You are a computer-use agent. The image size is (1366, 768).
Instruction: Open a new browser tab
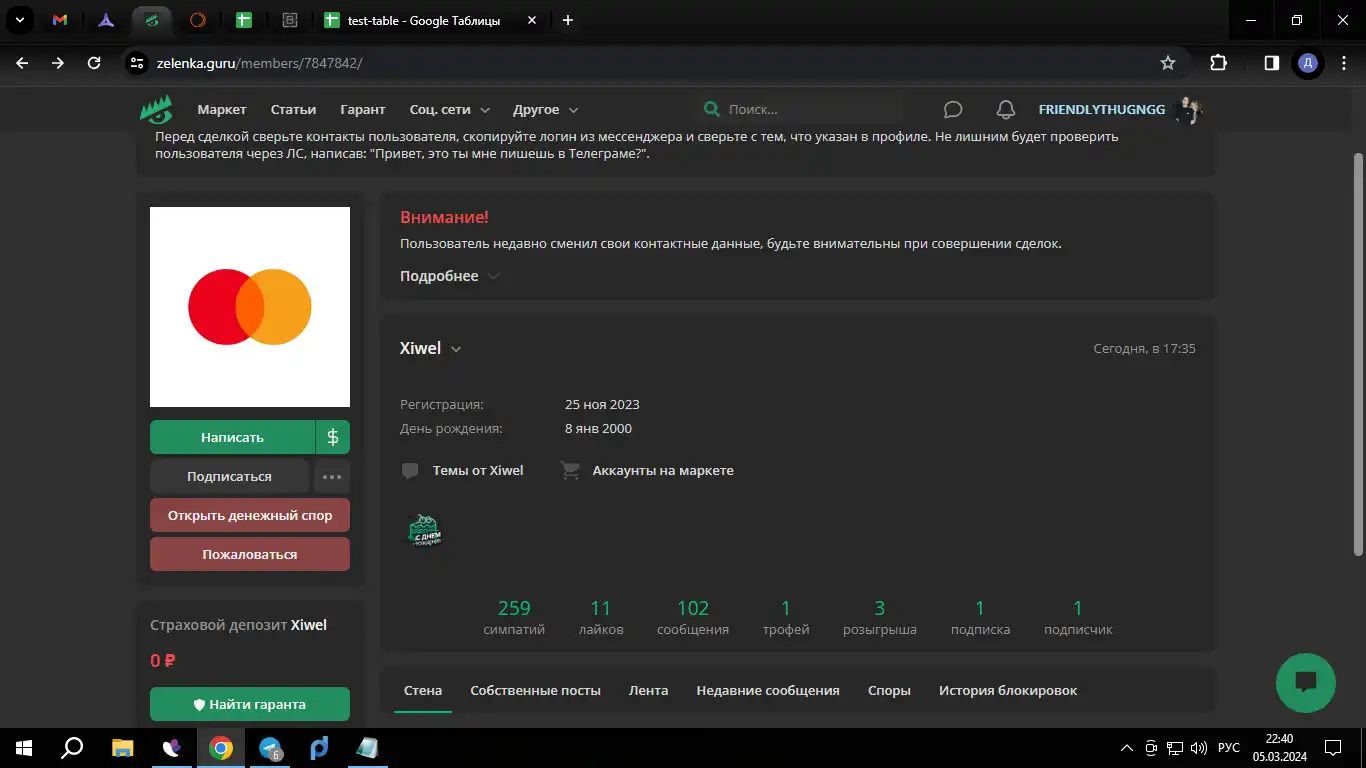pos(568,20)
